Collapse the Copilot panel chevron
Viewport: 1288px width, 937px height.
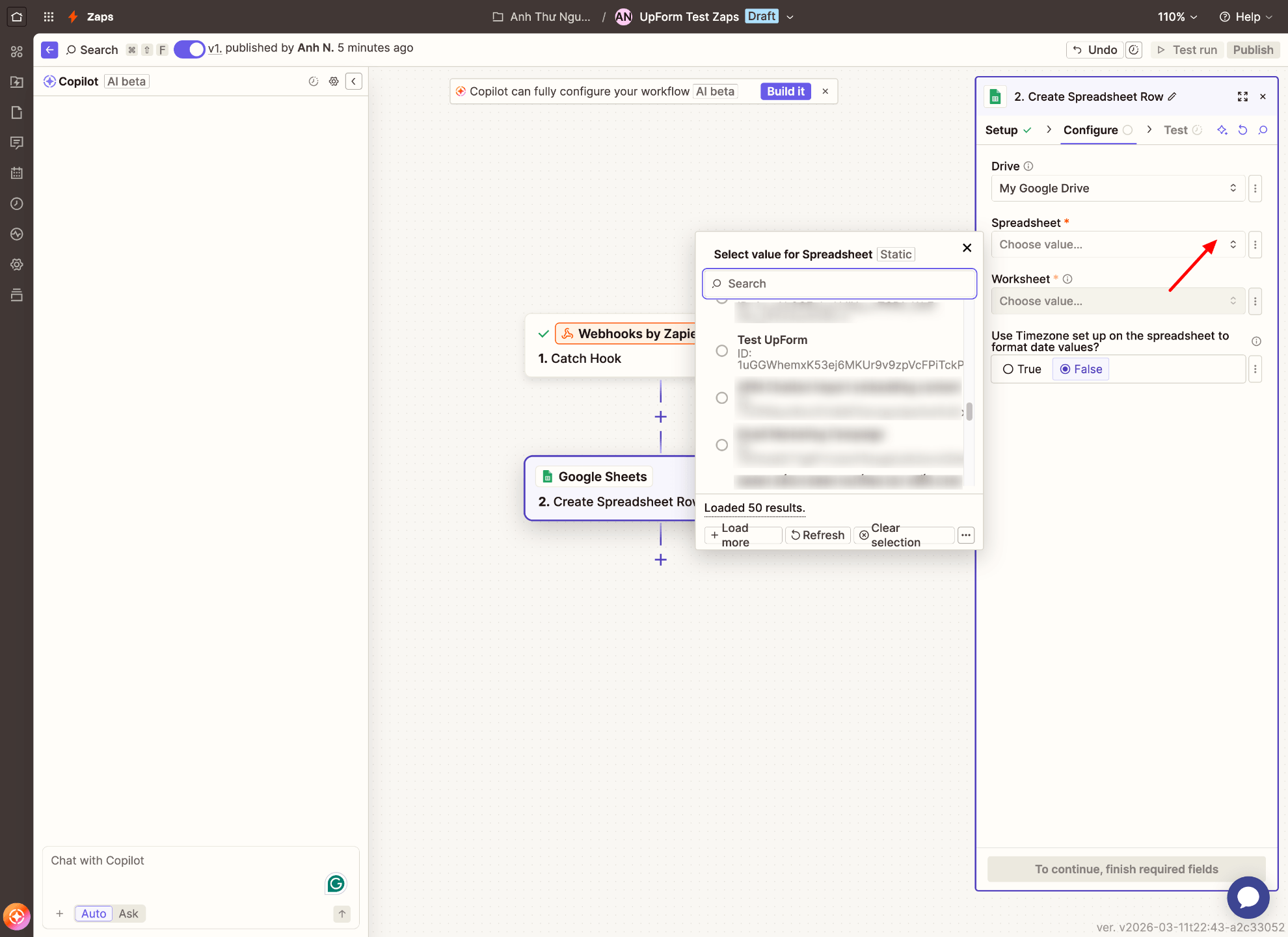click(354, 81)
